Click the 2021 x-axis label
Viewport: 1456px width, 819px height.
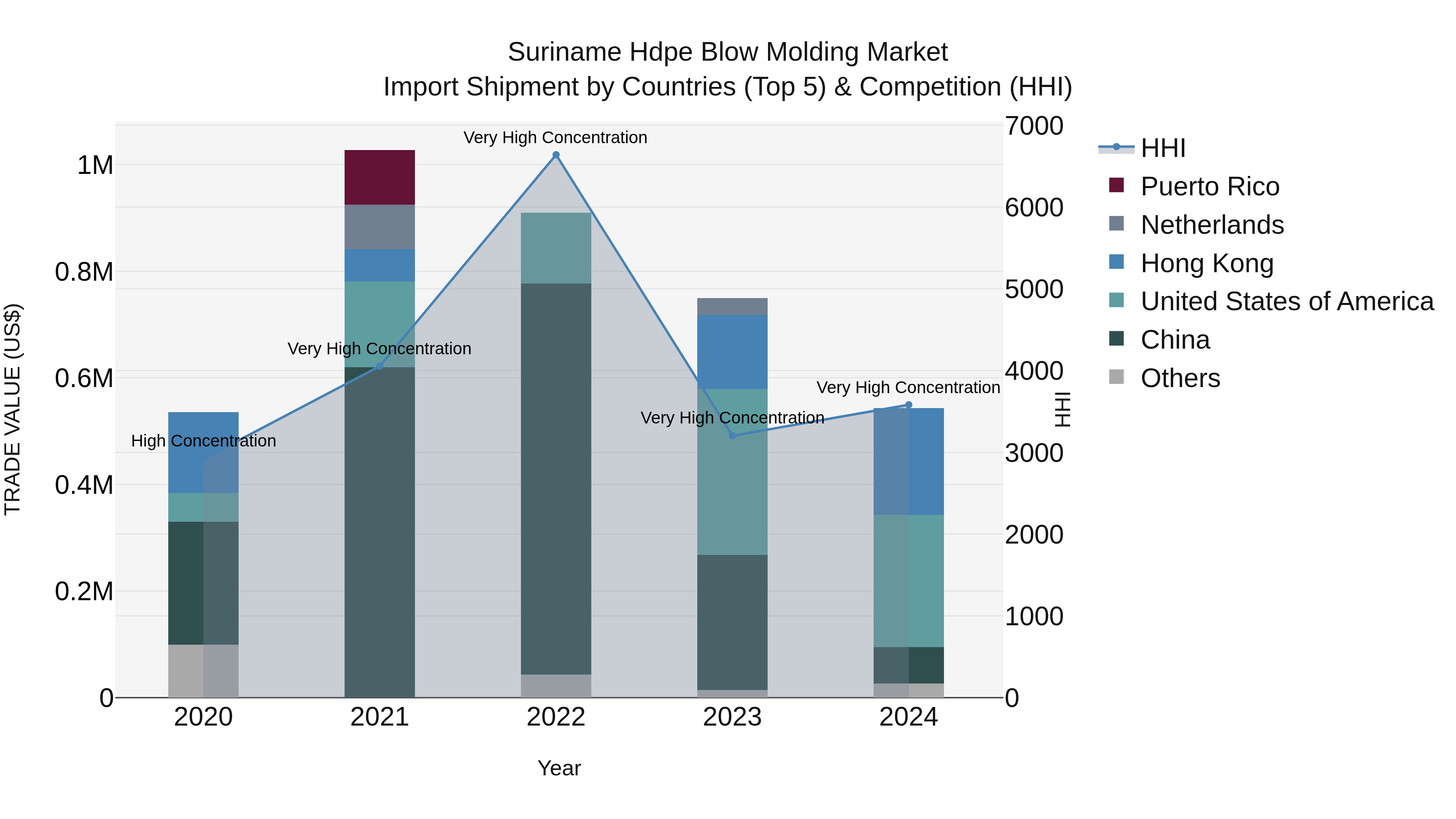(380, 717)
